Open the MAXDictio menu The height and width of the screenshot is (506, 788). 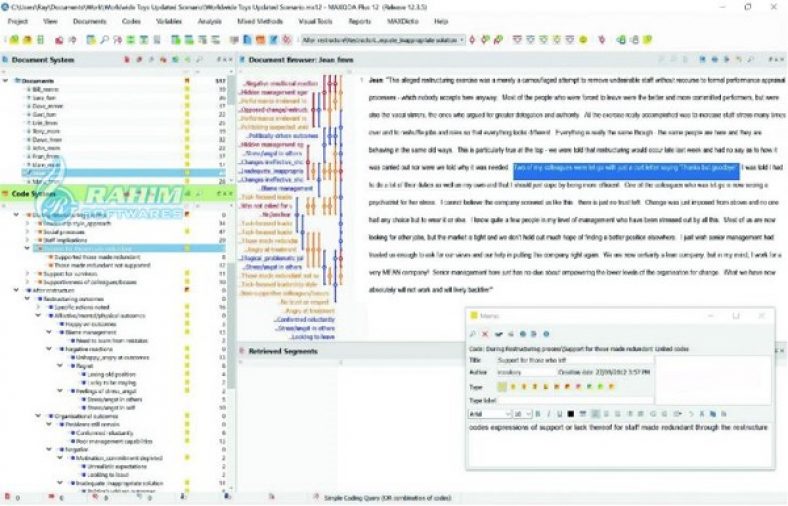click(x=403, y=22)
